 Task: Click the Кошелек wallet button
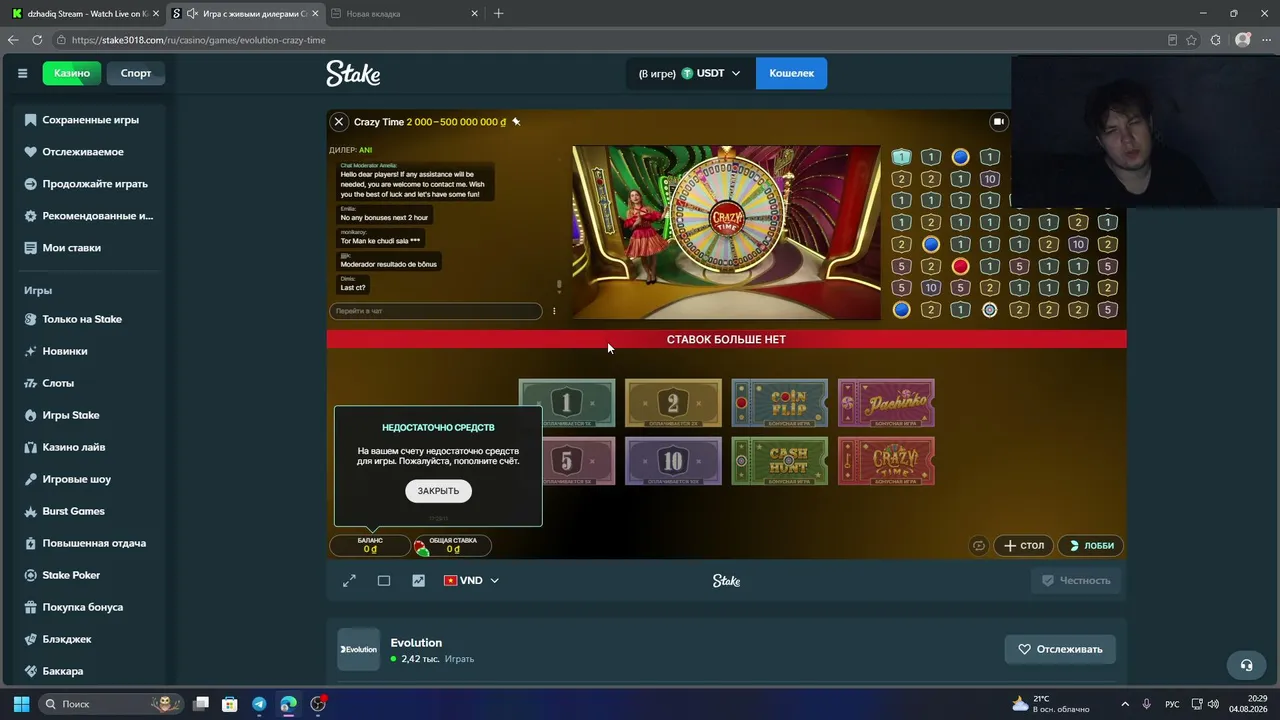pyautogui.click(x=791, y=73)
